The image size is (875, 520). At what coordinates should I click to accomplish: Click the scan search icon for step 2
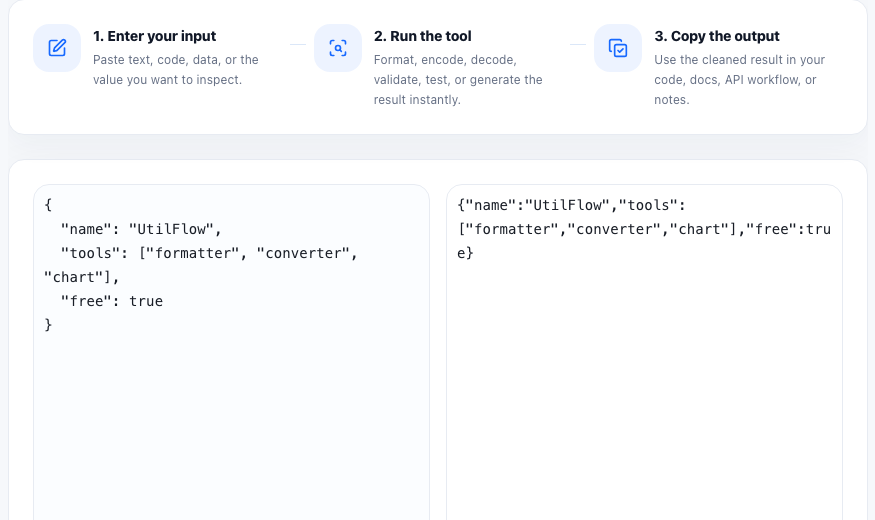tap(338, 48)
